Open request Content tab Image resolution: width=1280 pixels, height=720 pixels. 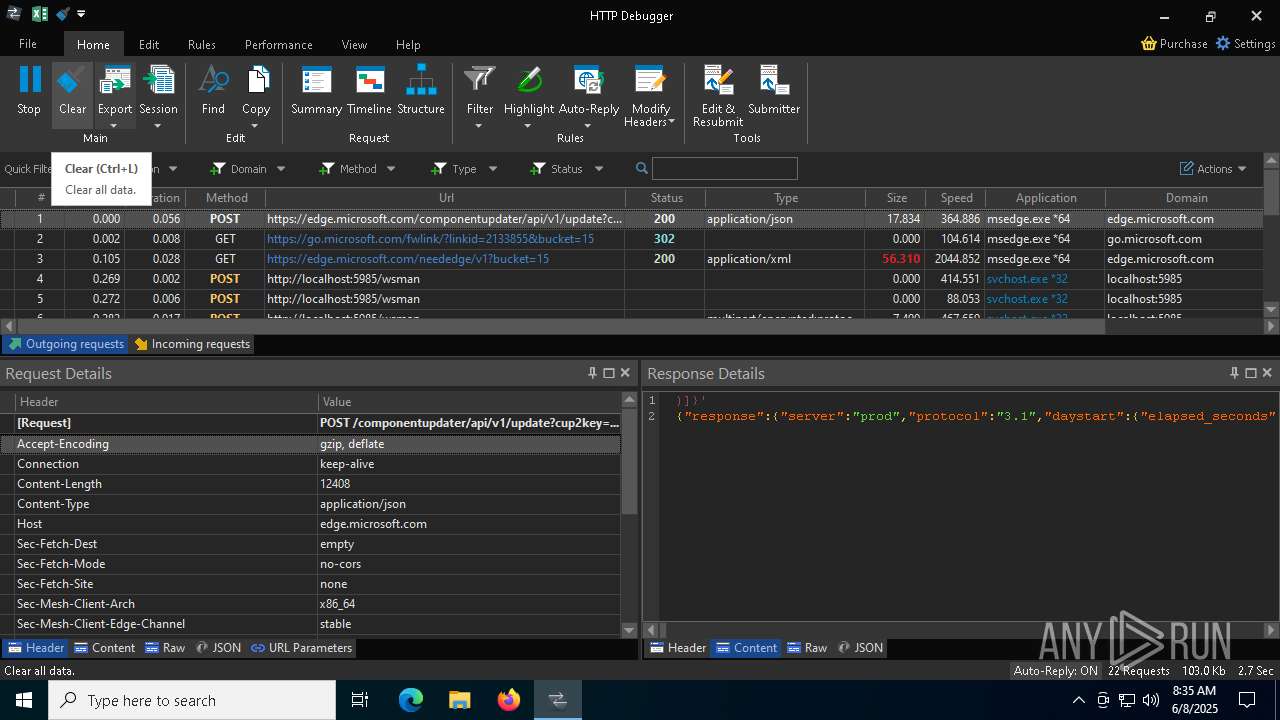click(x=104, y=648)
